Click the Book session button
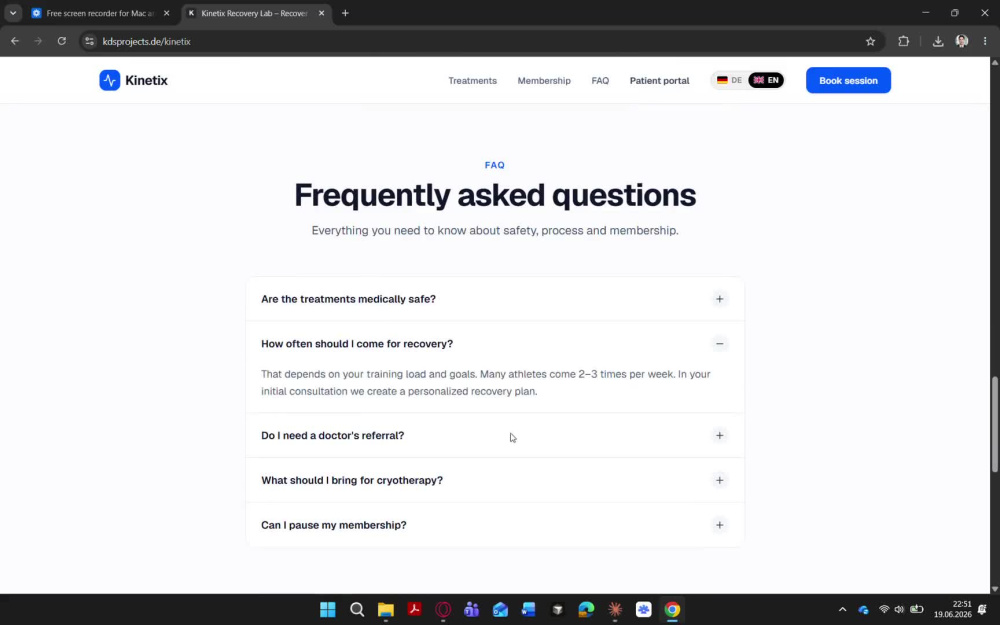Image resolution: width=1000 pixels, height=625 pixels. (x=848, y=80)
